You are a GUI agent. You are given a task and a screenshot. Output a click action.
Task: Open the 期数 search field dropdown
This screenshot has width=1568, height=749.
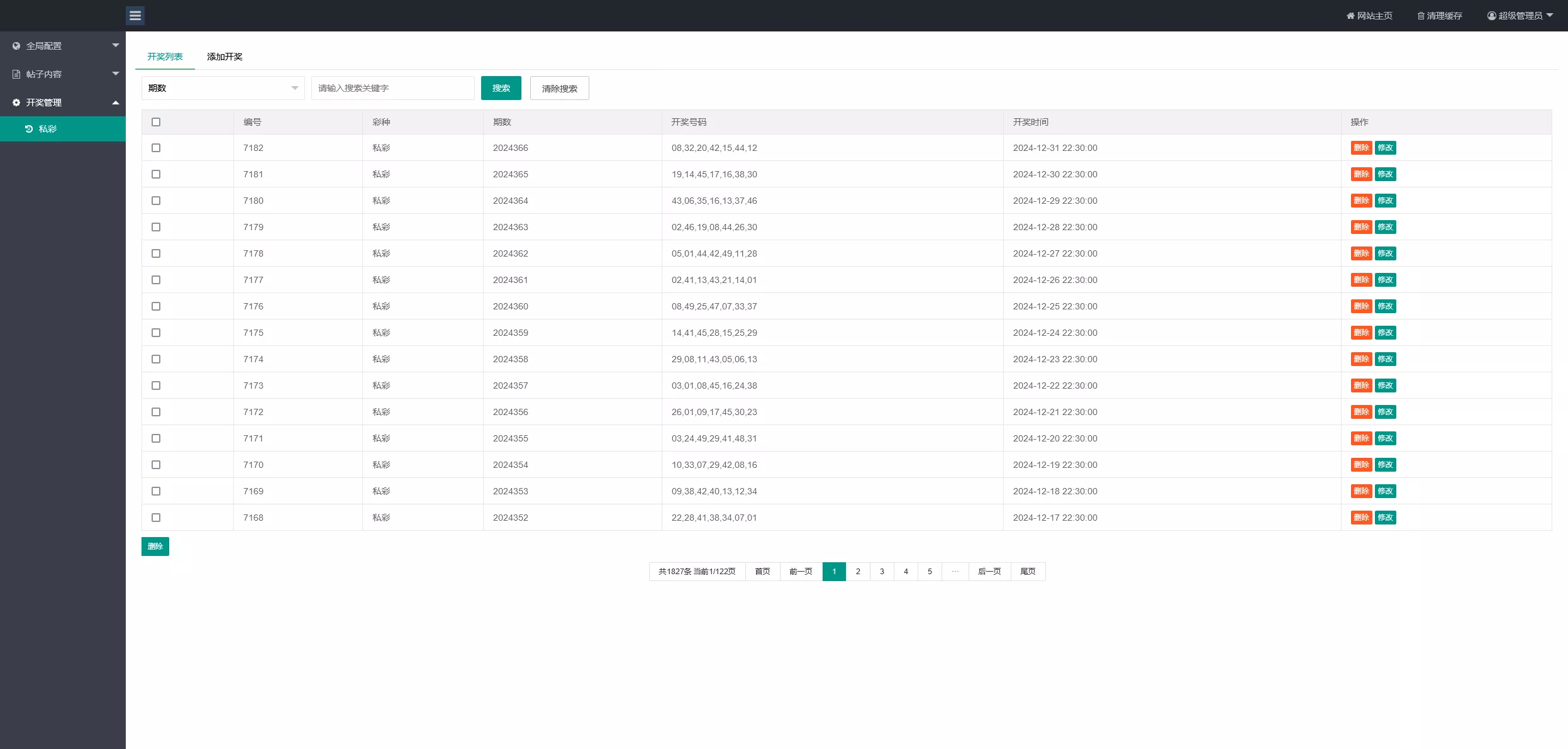(223, 88)
